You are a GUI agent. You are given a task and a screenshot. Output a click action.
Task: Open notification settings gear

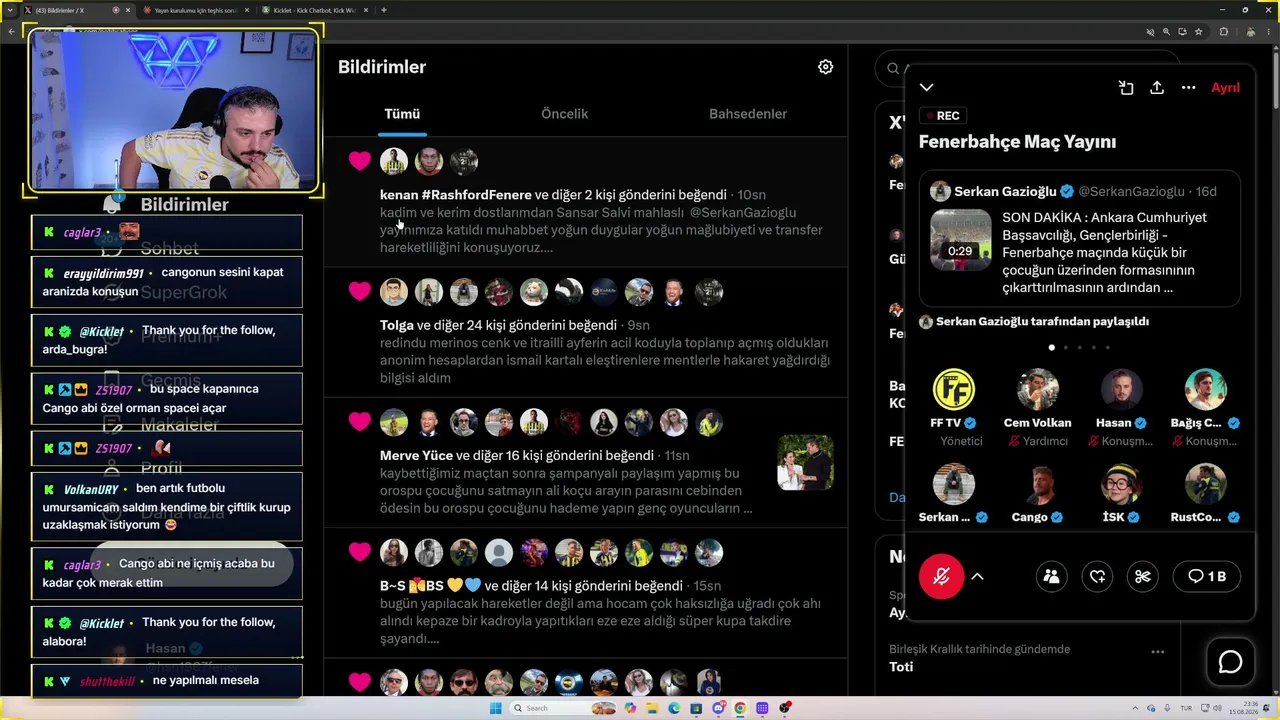(825, 67)
